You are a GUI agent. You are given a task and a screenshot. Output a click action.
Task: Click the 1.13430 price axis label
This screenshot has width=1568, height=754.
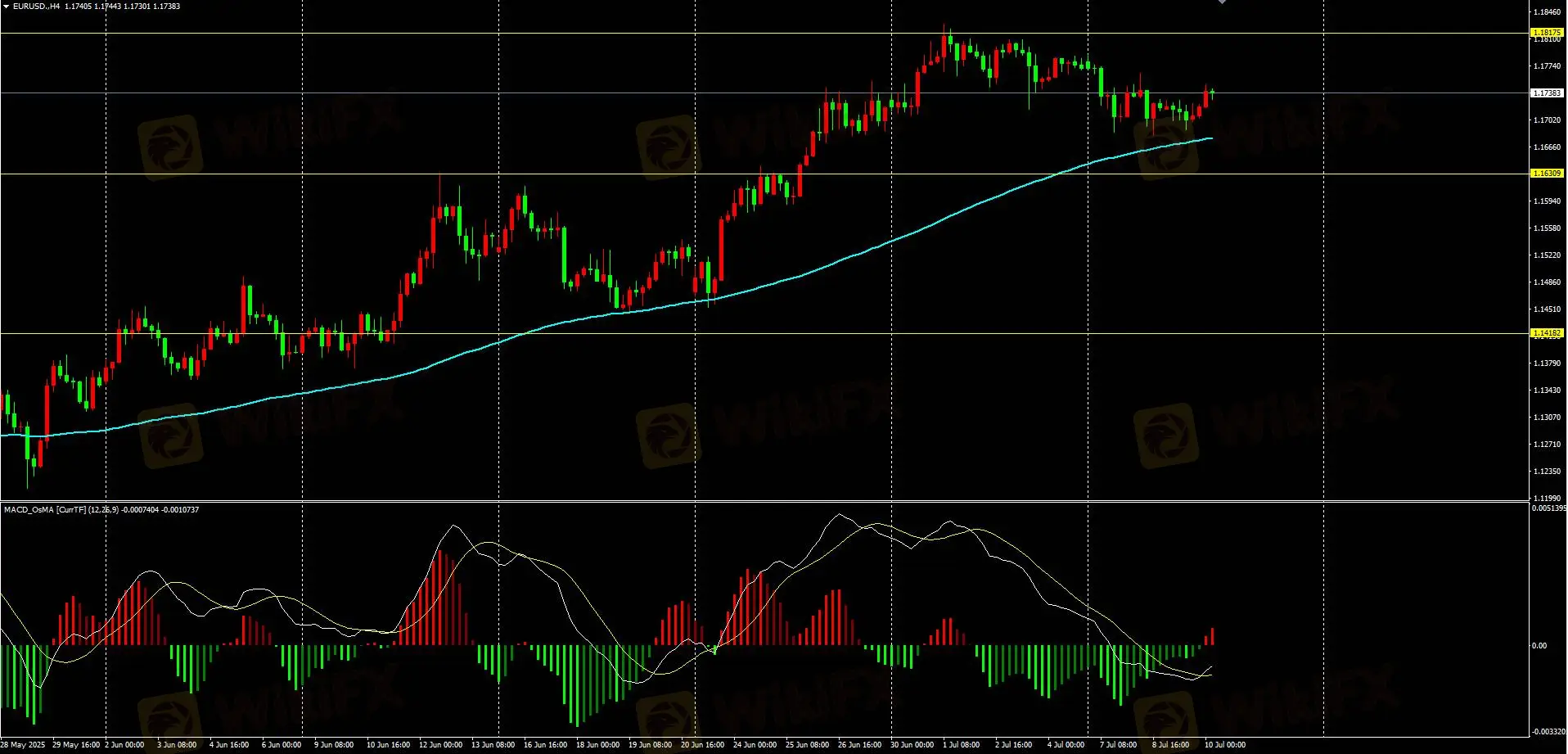(x=1547, y=391)
